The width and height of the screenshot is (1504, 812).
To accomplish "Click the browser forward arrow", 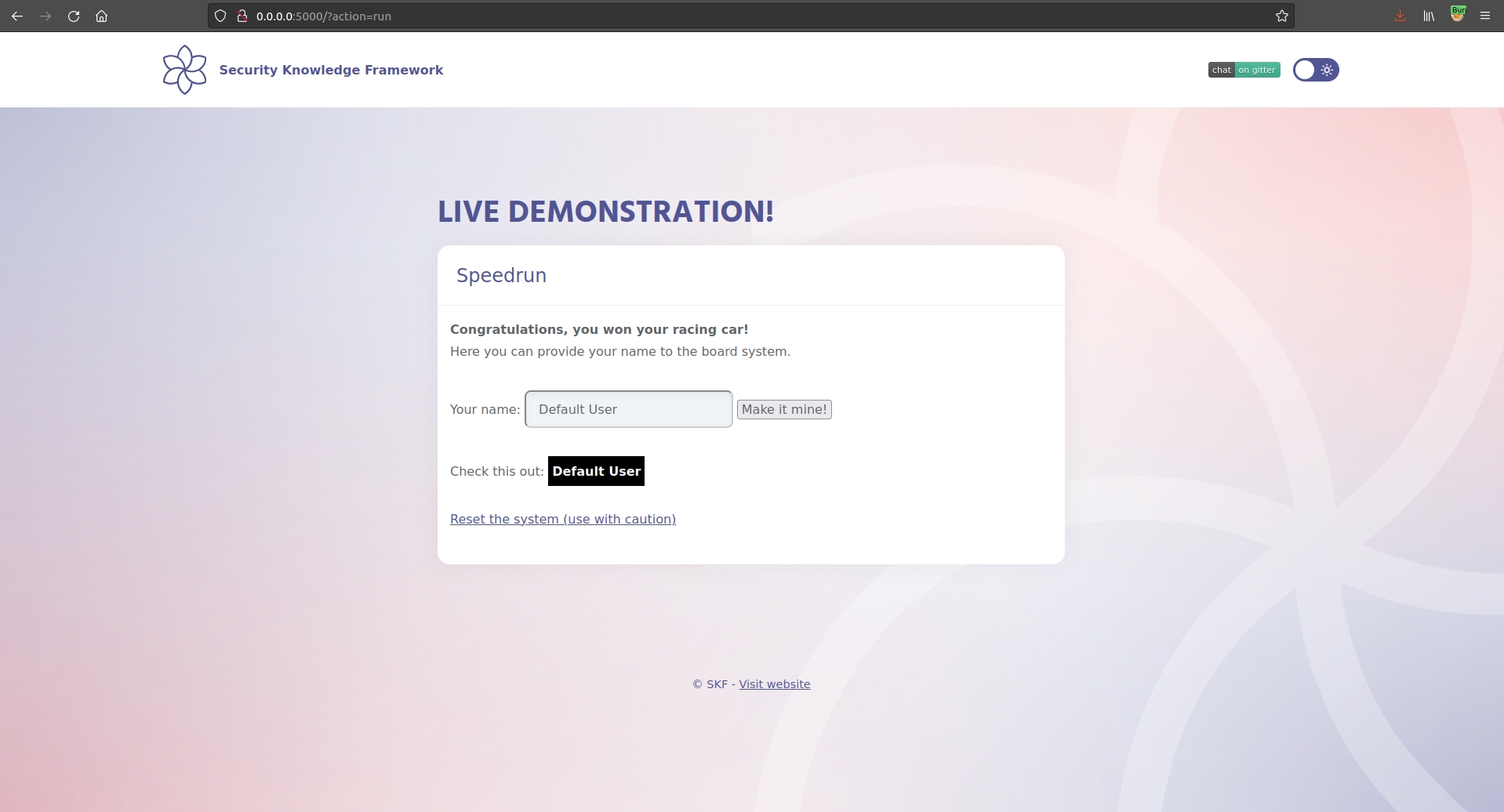I will 45,16.
